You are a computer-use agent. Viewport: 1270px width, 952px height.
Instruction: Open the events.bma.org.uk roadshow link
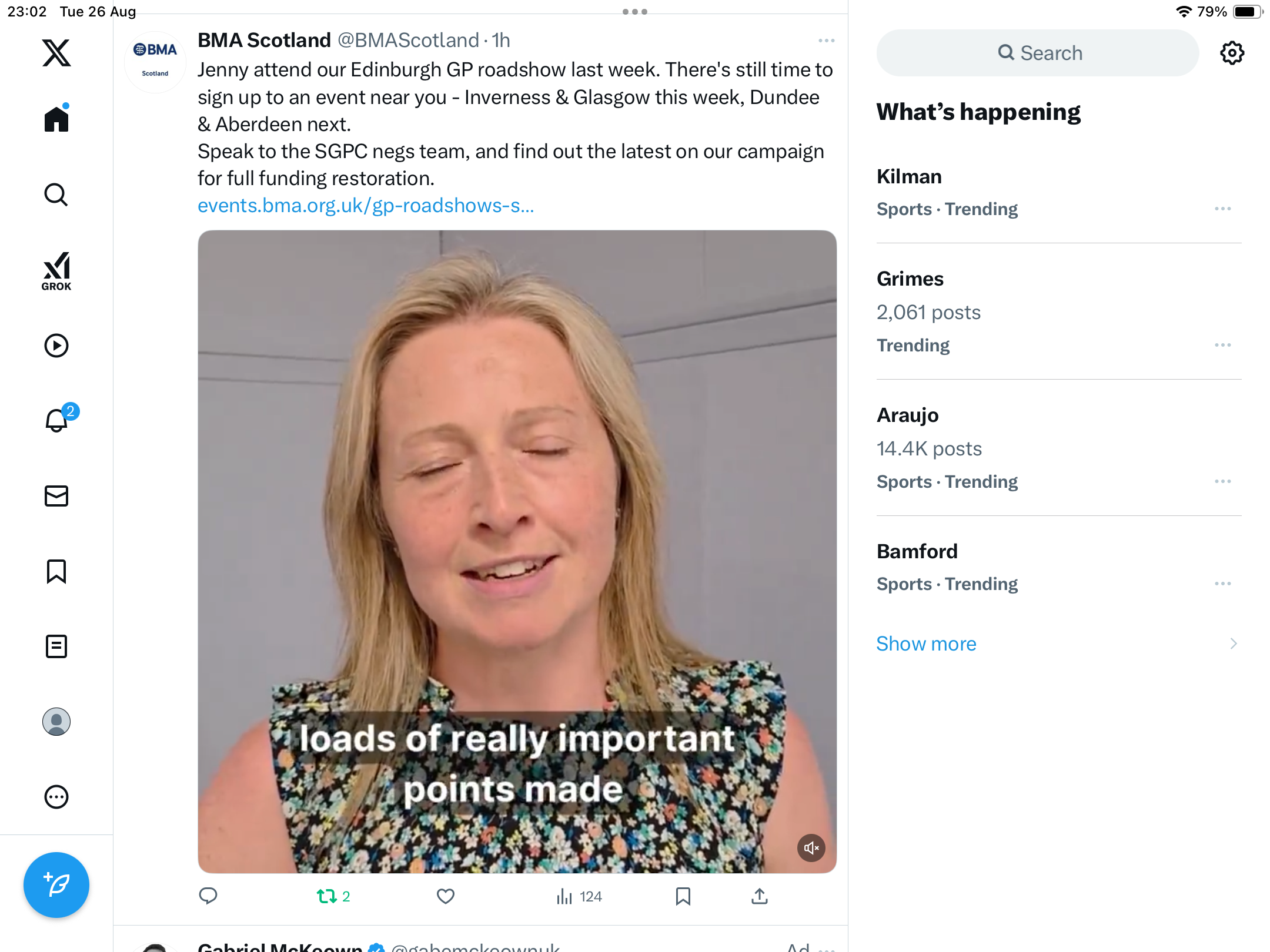(366, 206)
